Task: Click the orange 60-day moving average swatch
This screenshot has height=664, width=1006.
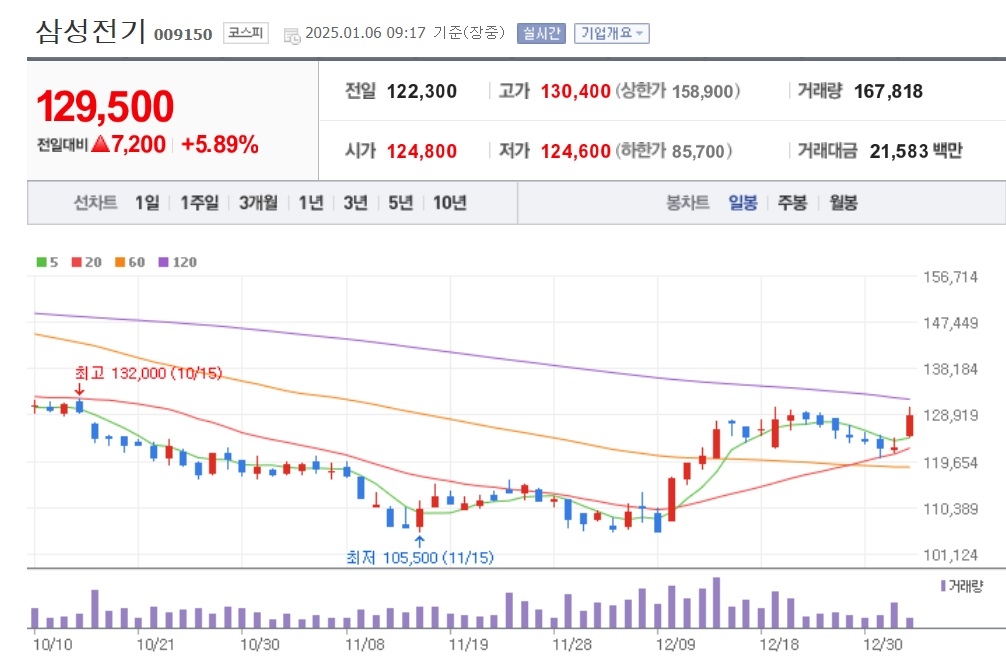Action: pos(120,262)
